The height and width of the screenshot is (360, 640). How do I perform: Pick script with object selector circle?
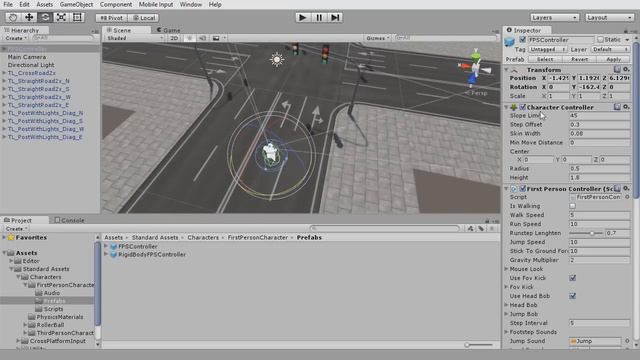[x=627, y=197]
